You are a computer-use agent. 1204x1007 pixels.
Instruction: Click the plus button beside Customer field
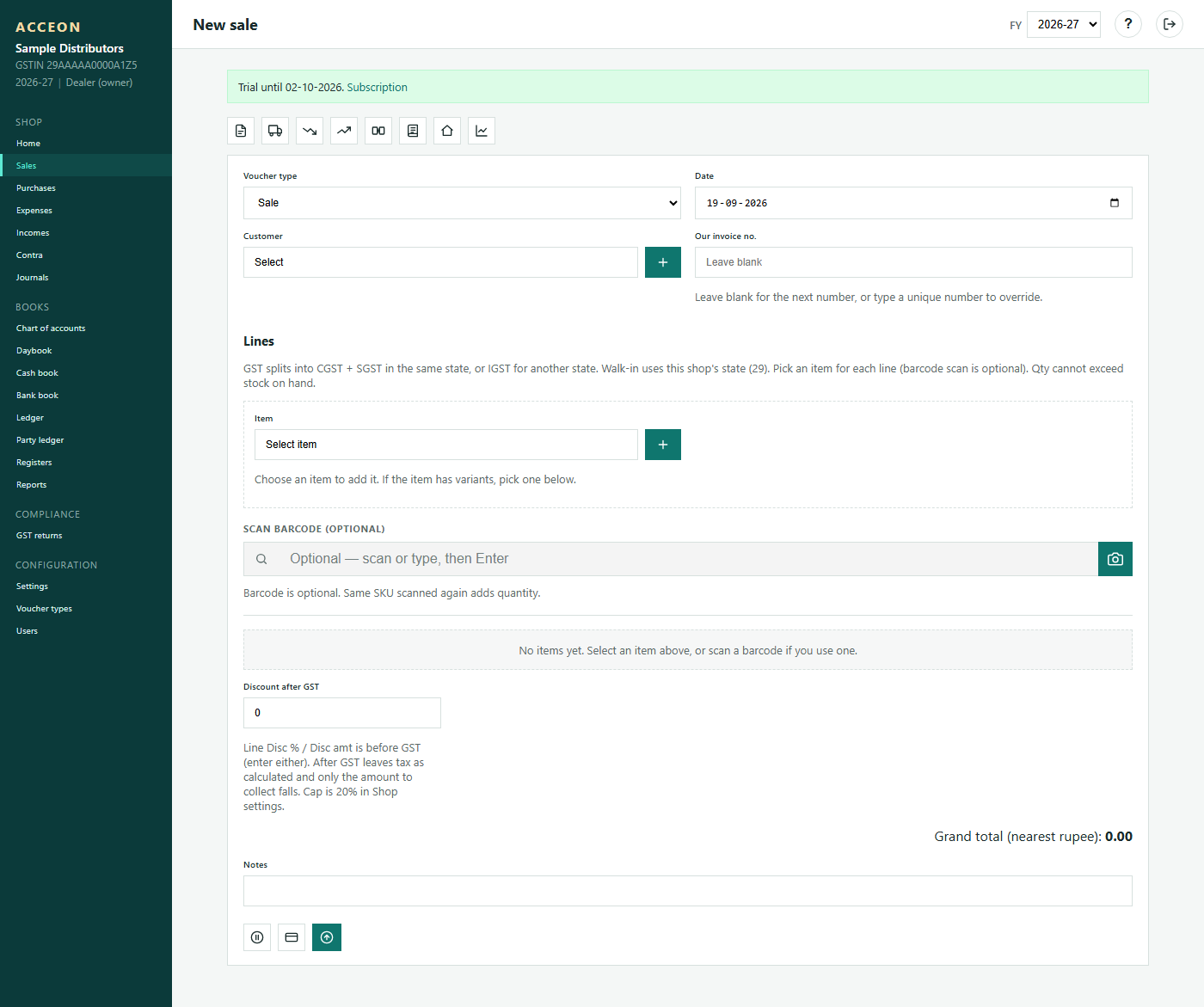pos(663,262)
